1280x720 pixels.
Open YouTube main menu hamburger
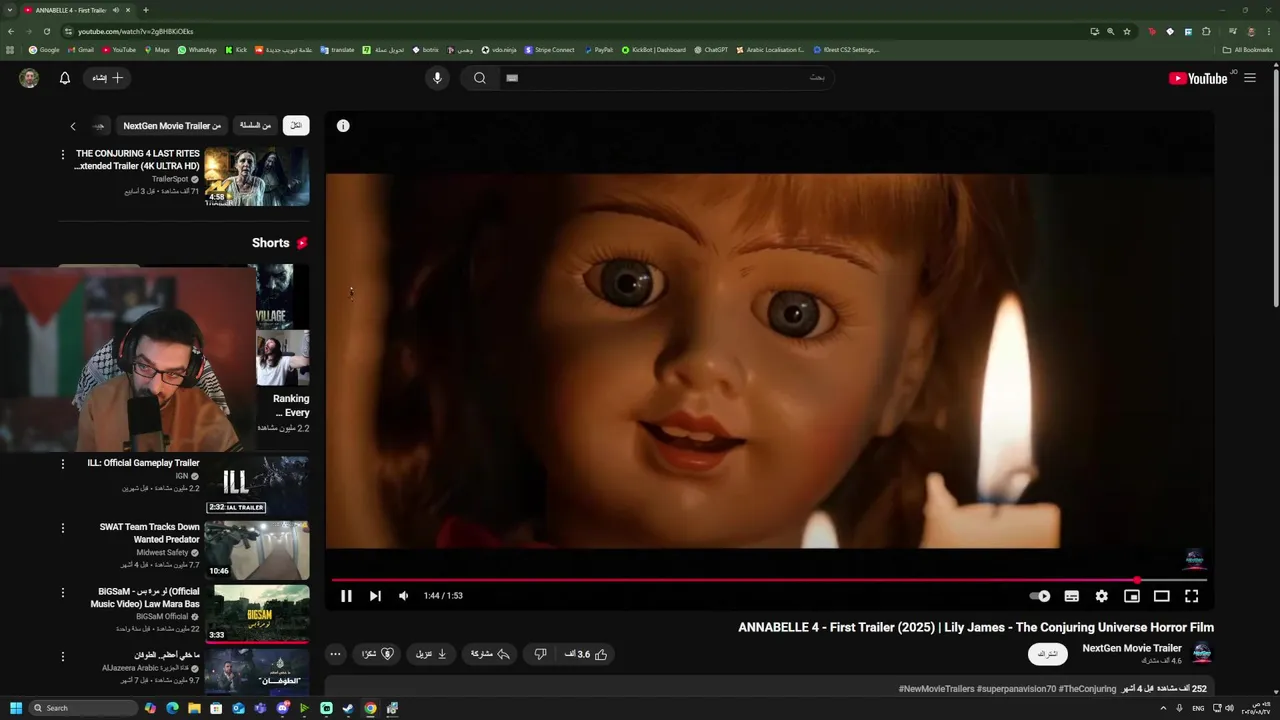coord(1250,78)
